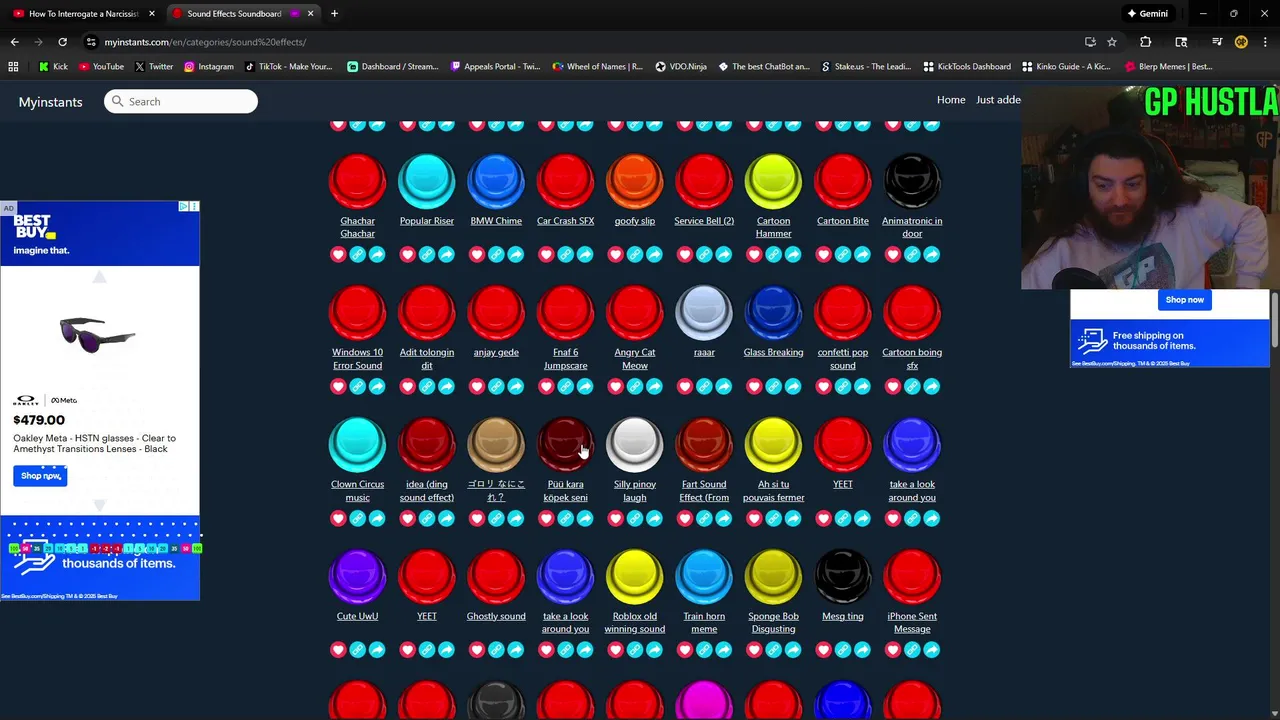Favorite the Fnaf 6 Jumpscare sound
This screenshot has width=1280, height=720.
pos(546,387)
